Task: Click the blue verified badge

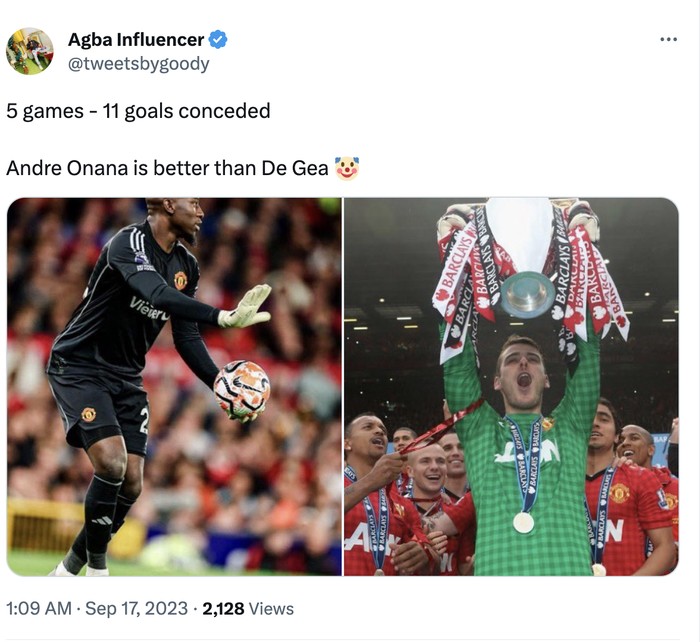Action: pyautogui.click(x=218, y=40)
